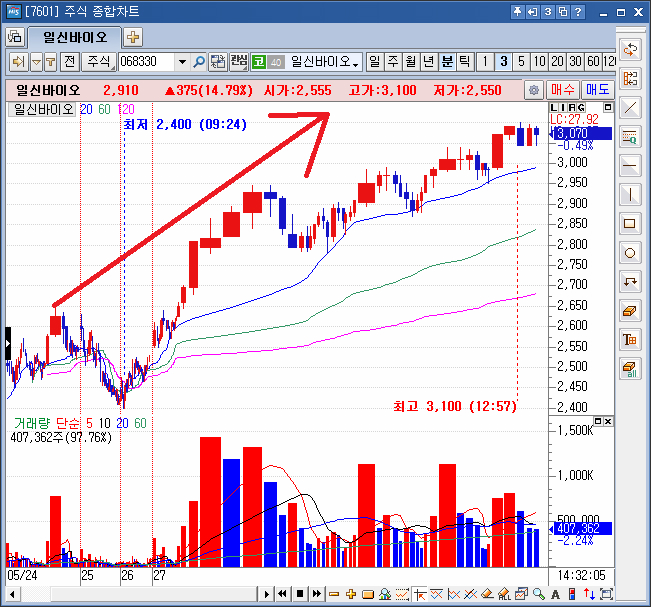
Task: Open the stock code 068330 dropdown
Action: point(181,62)
